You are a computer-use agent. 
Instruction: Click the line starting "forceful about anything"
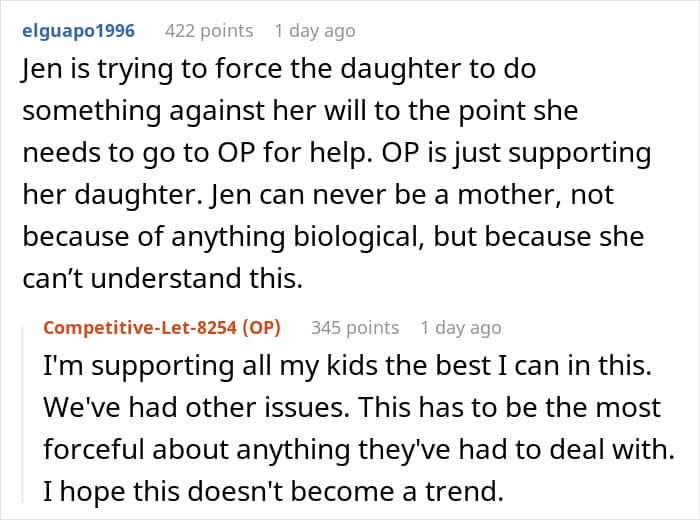tap(355, 450)
